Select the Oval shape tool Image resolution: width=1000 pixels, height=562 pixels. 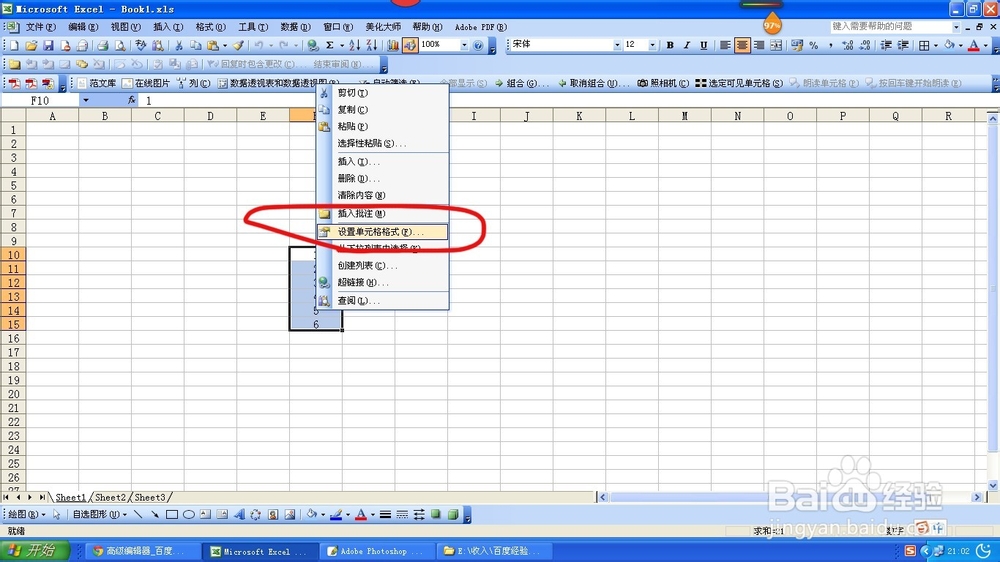(189, 515)
